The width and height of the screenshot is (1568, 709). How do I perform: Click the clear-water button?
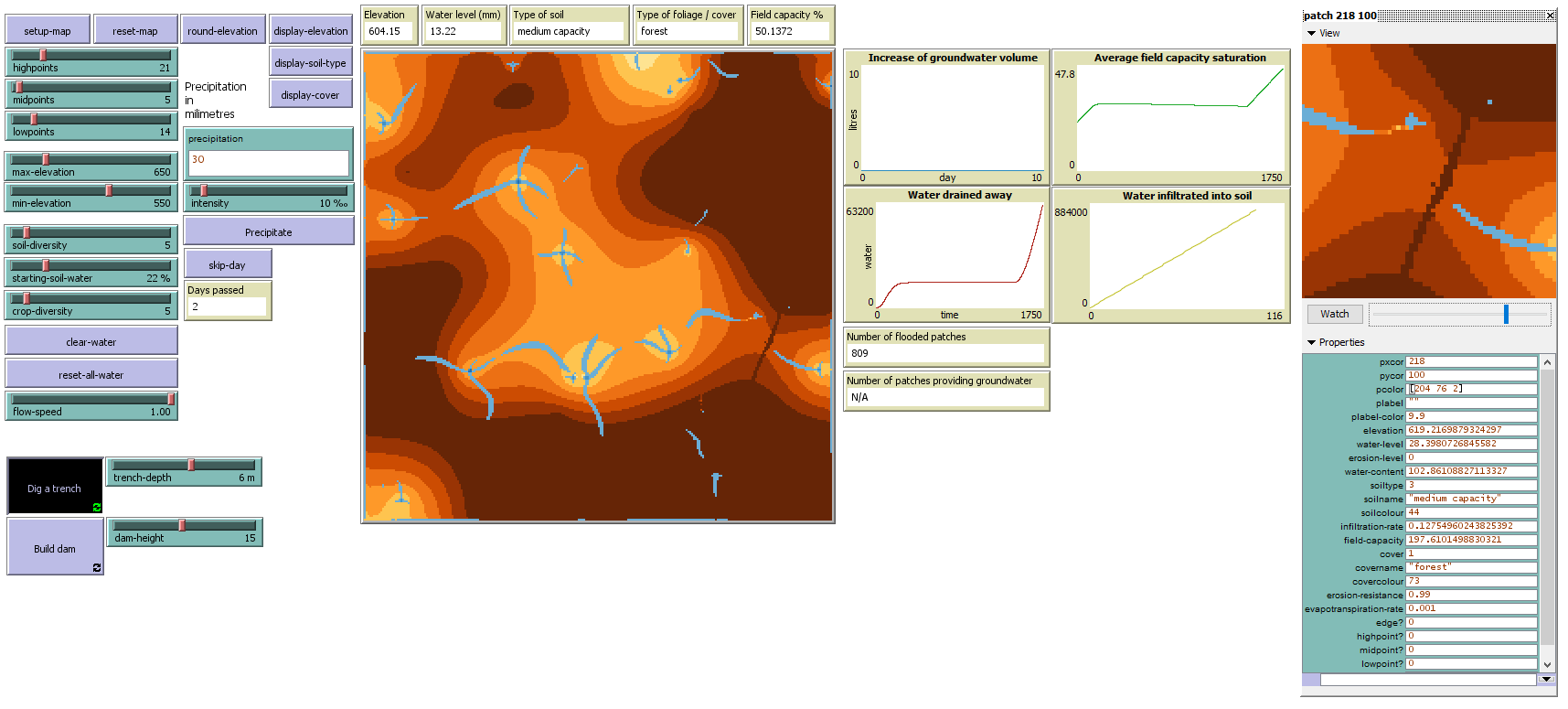click(x=91, y=342)
